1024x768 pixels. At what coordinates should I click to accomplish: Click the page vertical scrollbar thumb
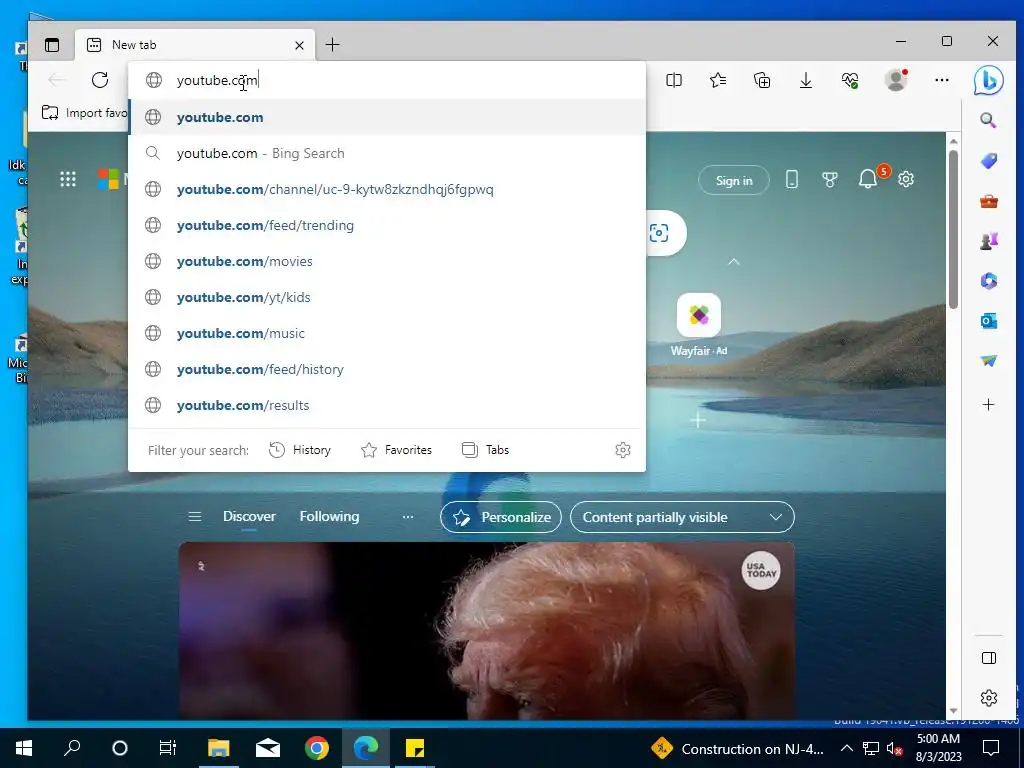click(953, 229)
